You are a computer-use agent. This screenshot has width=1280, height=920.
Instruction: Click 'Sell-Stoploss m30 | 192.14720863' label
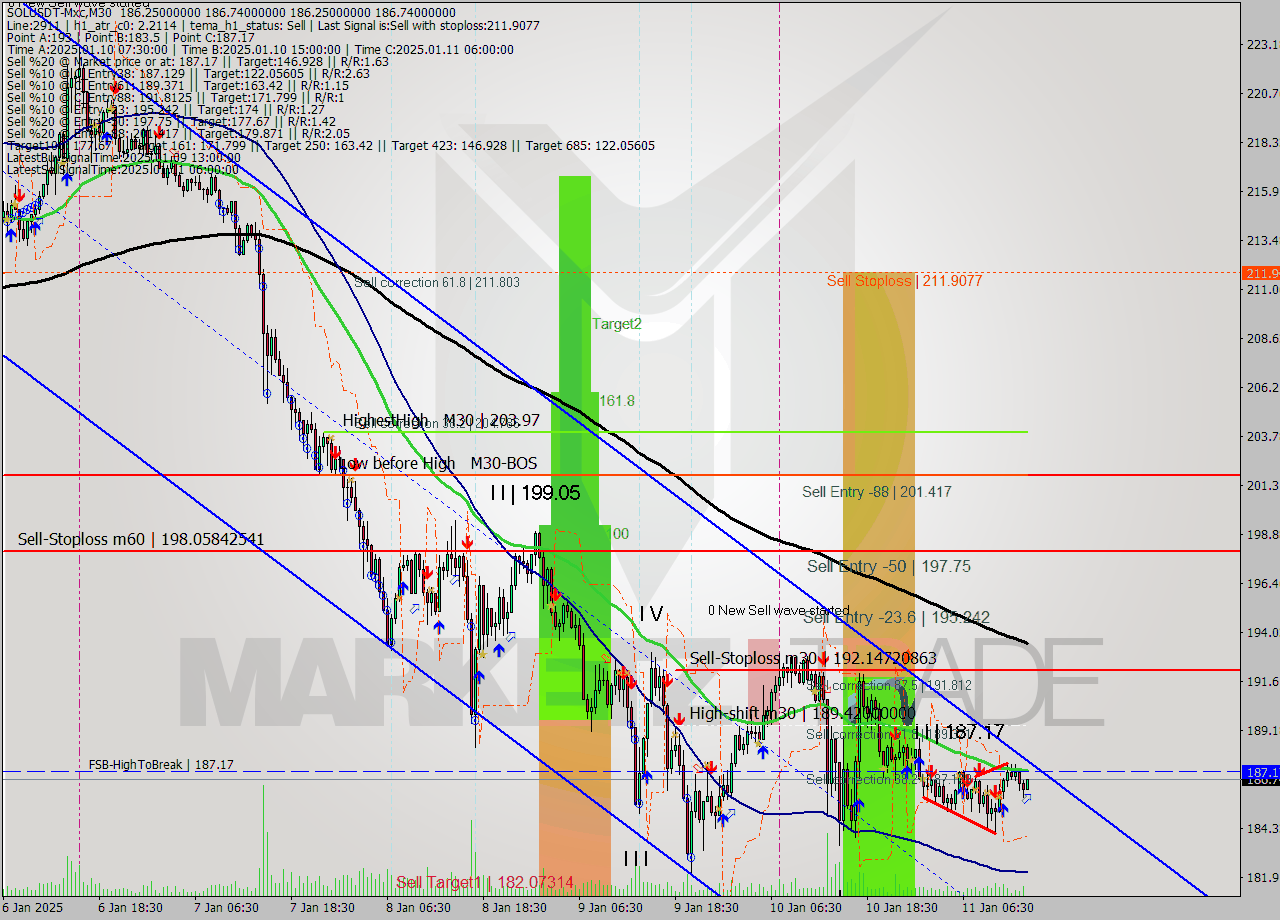[813, 659]
